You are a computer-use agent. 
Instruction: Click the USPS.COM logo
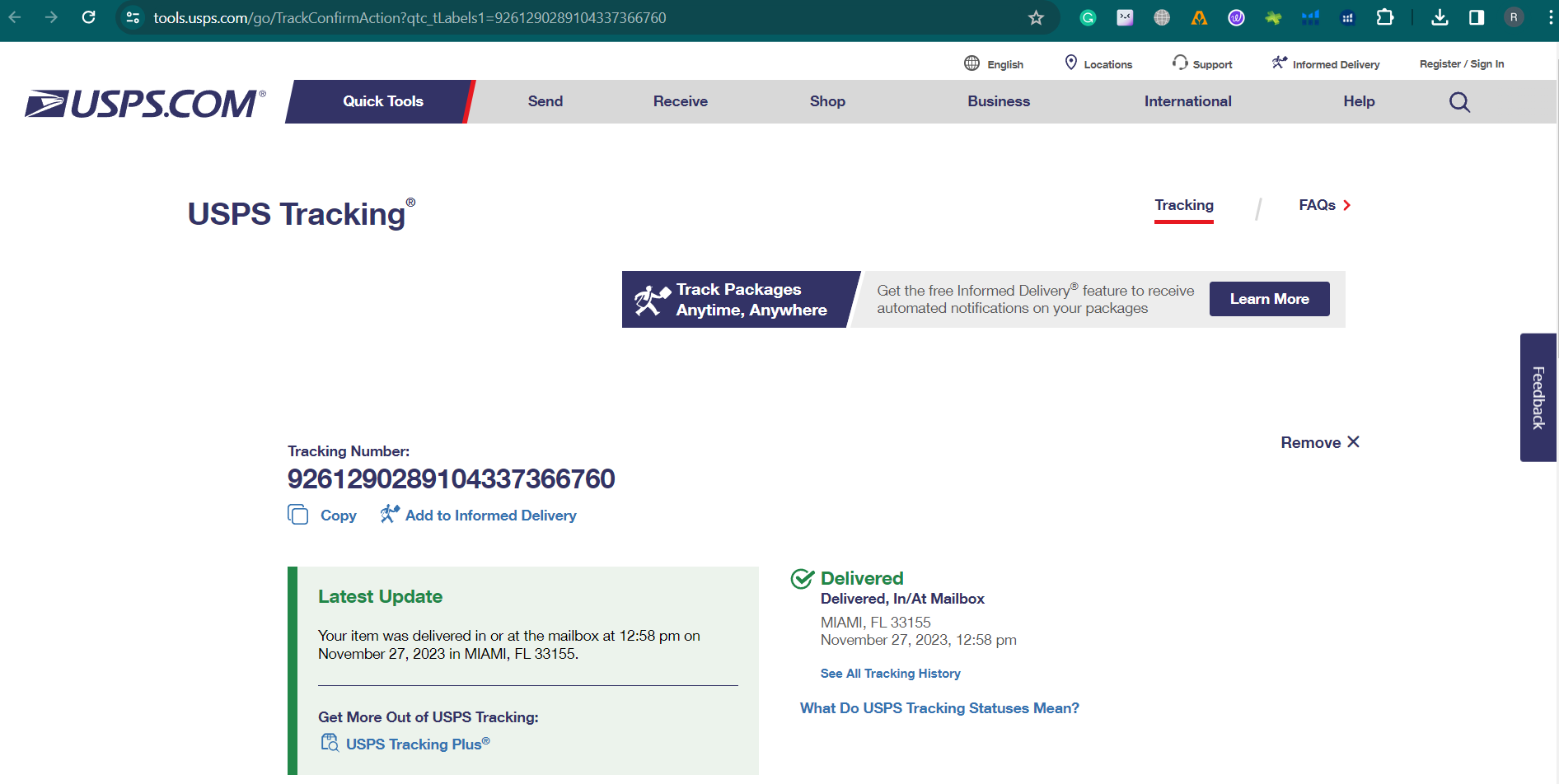point(145,104)
